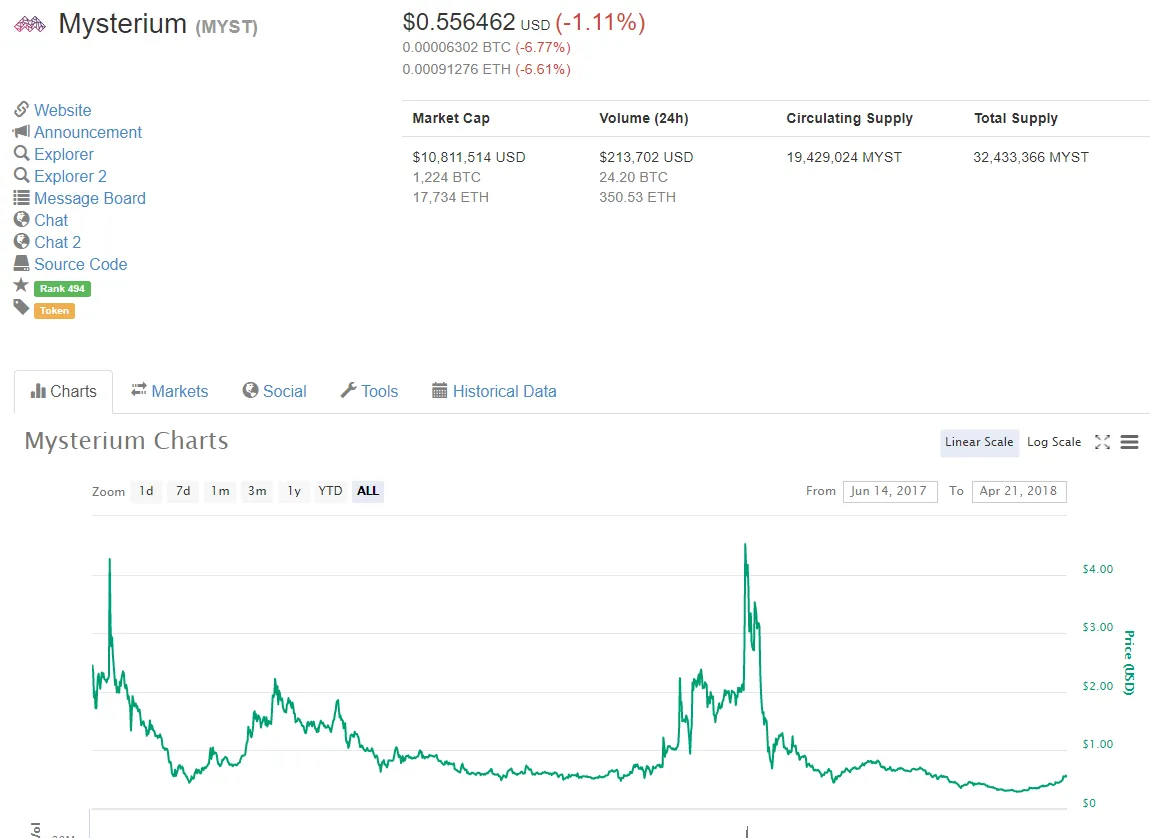Set chart zoom to 1d
This screenshot has width=1150, height=838.
[x=147, y=491]
